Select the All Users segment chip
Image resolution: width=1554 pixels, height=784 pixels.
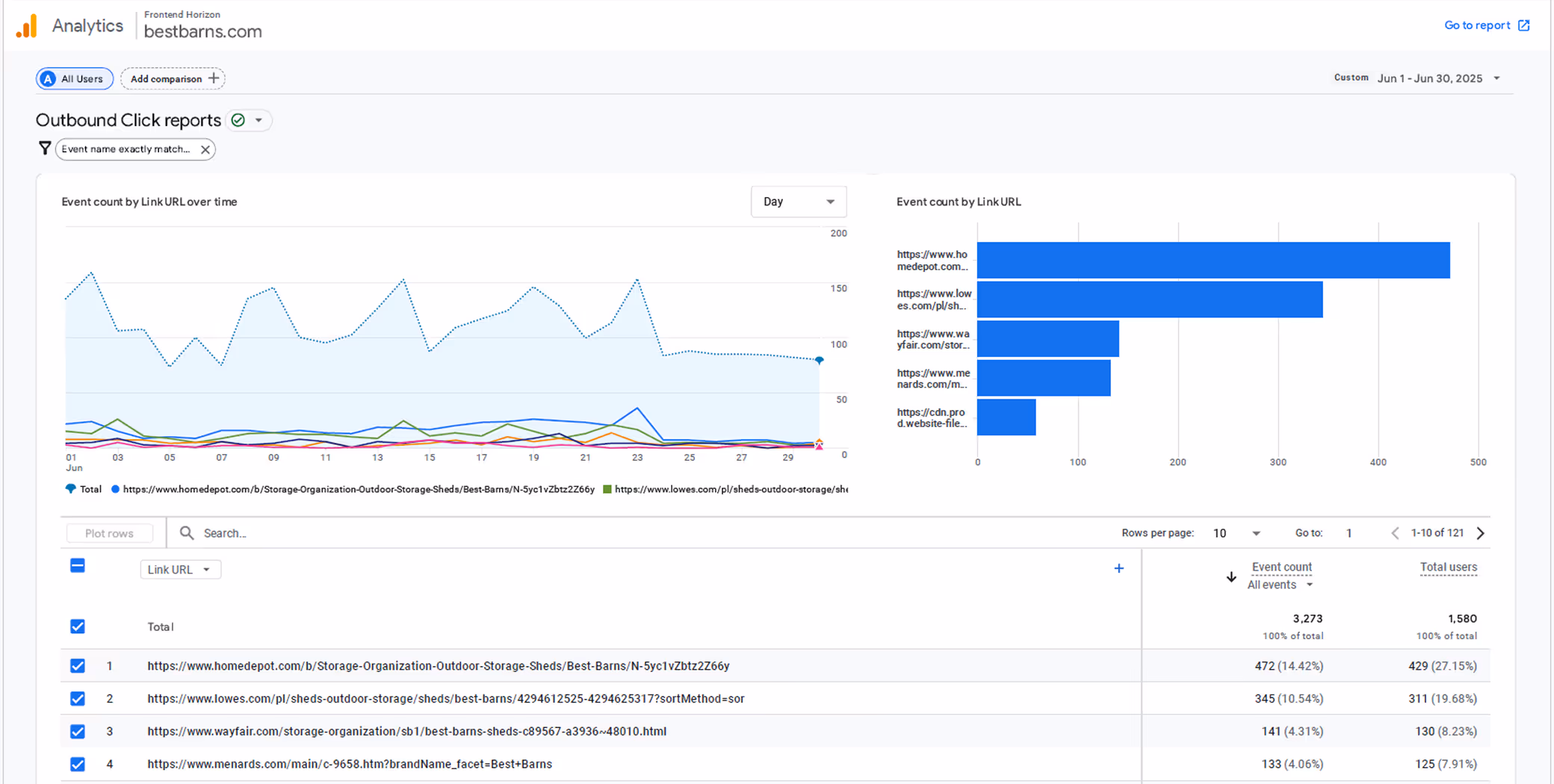pyautogui.click(x=75, y=78)
